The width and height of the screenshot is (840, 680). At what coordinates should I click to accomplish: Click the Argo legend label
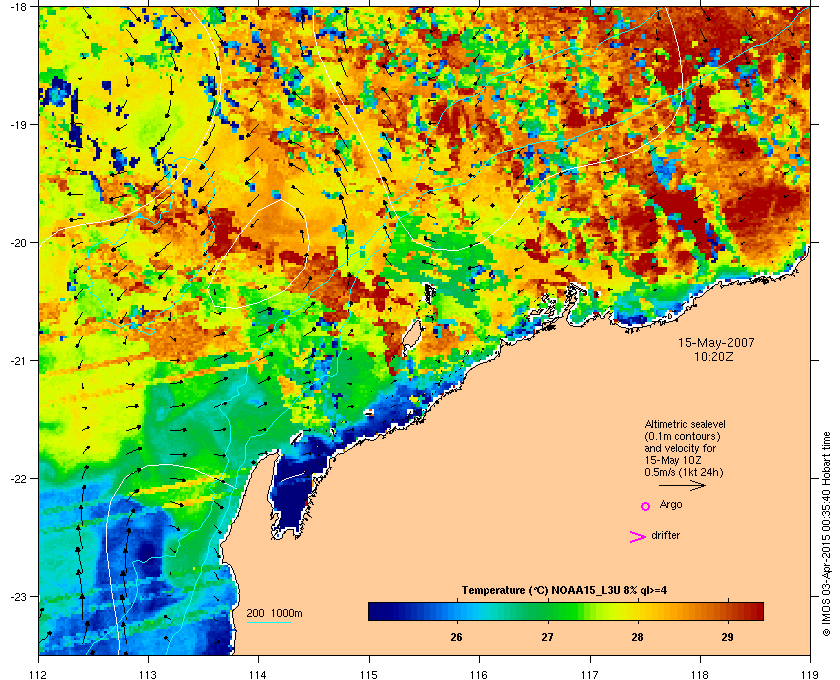pyautogui.click(x=671, y=505)
